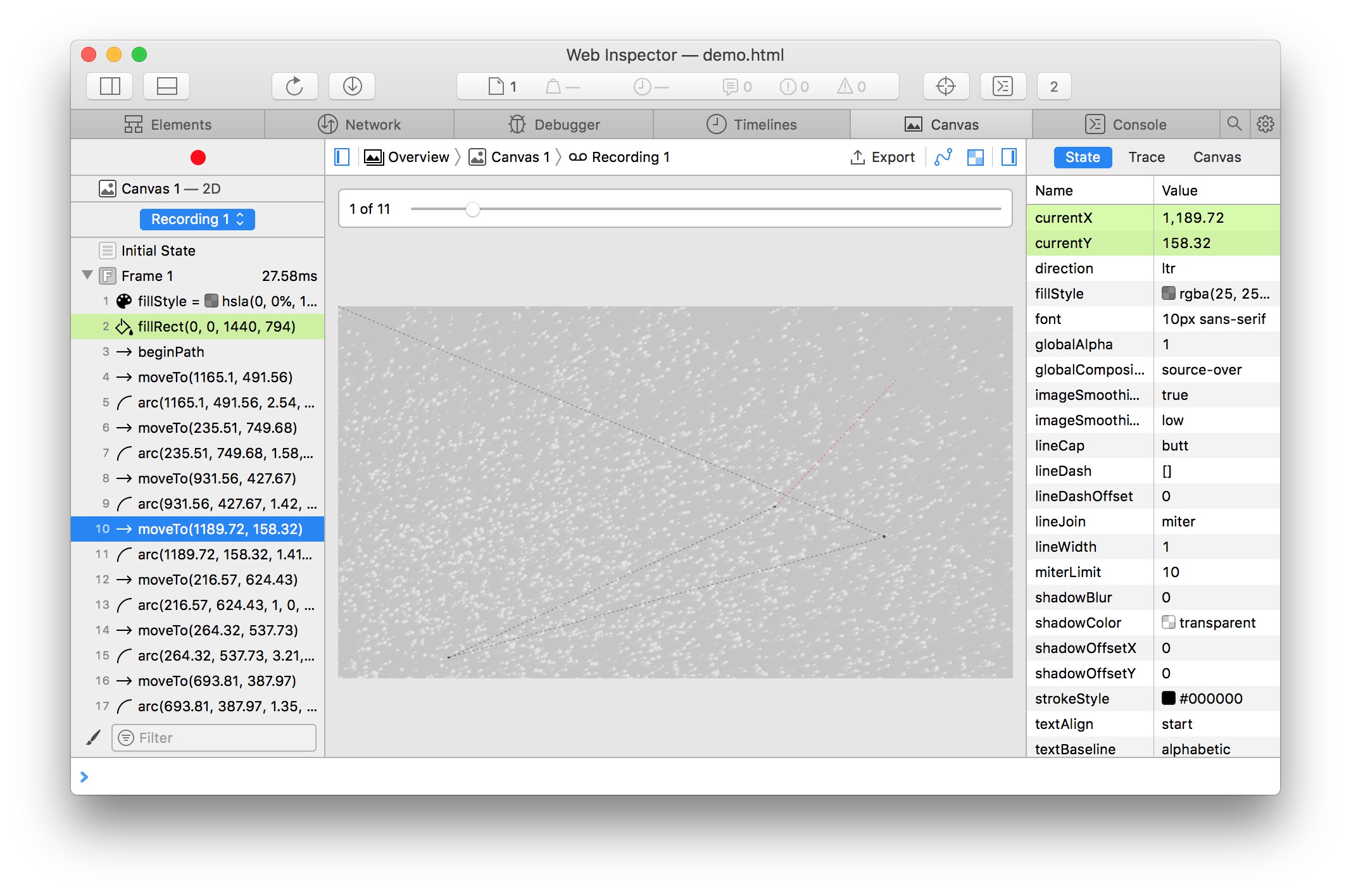The height and width of the screenshot is (896, 1351).
Task: Click the Recording 1 breadcrumb
Action: click(619, 157)
